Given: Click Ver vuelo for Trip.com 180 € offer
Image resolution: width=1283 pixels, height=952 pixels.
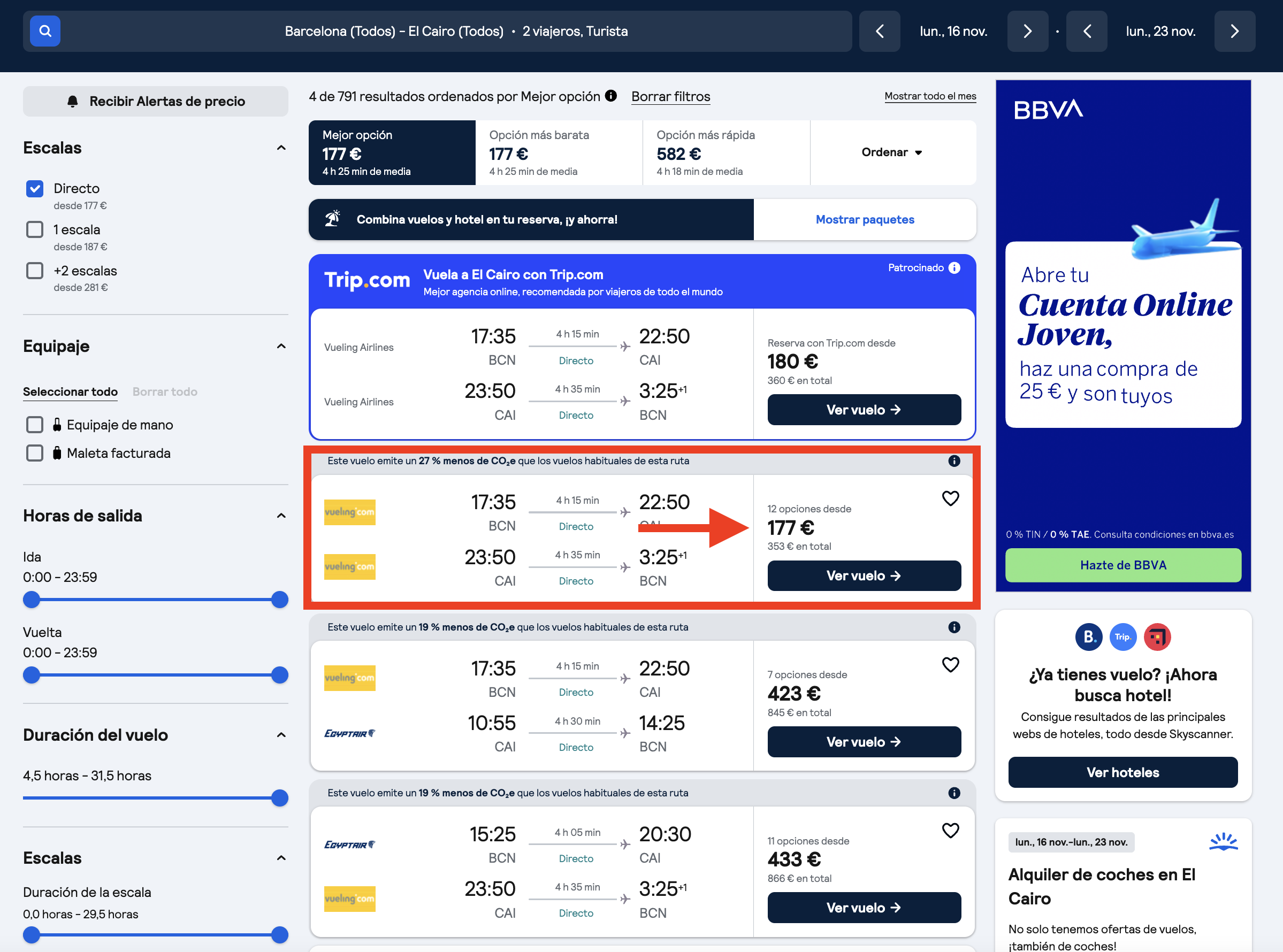Looking at the screenshot, I should (x=864, y=410).
